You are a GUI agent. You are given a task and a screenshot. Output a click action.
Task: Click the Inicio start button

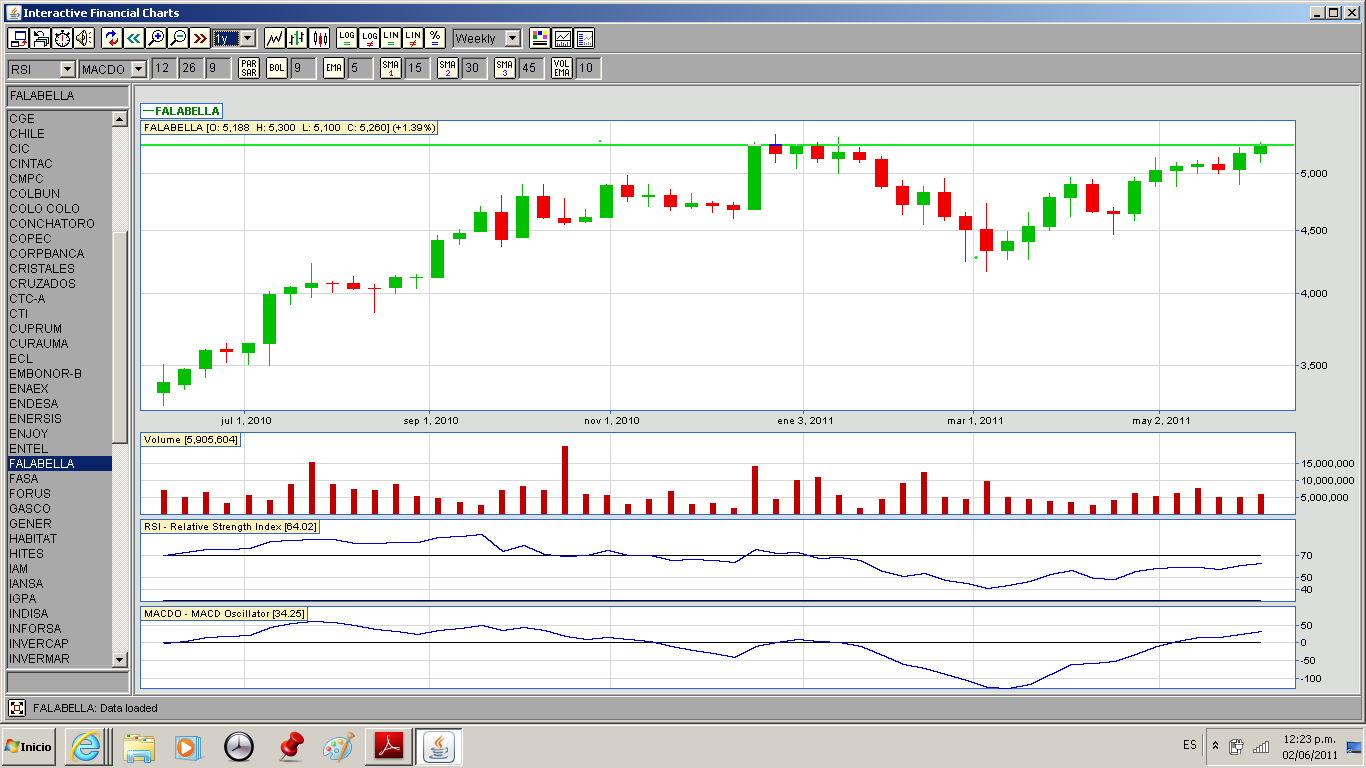(x=29, y=746)
